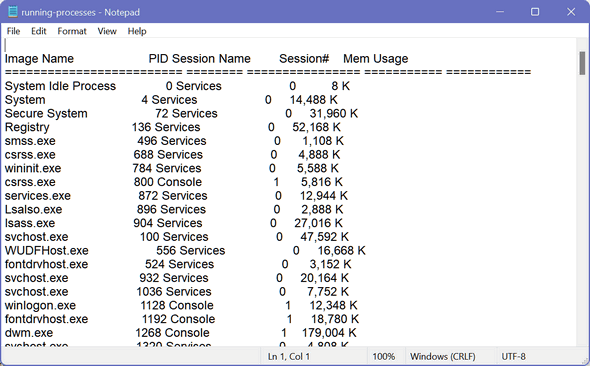The image size is (590, 366).
Task: Click 'fontdrvhost.exe' on the 1192 Console line
Action: (x=46, y=319)
